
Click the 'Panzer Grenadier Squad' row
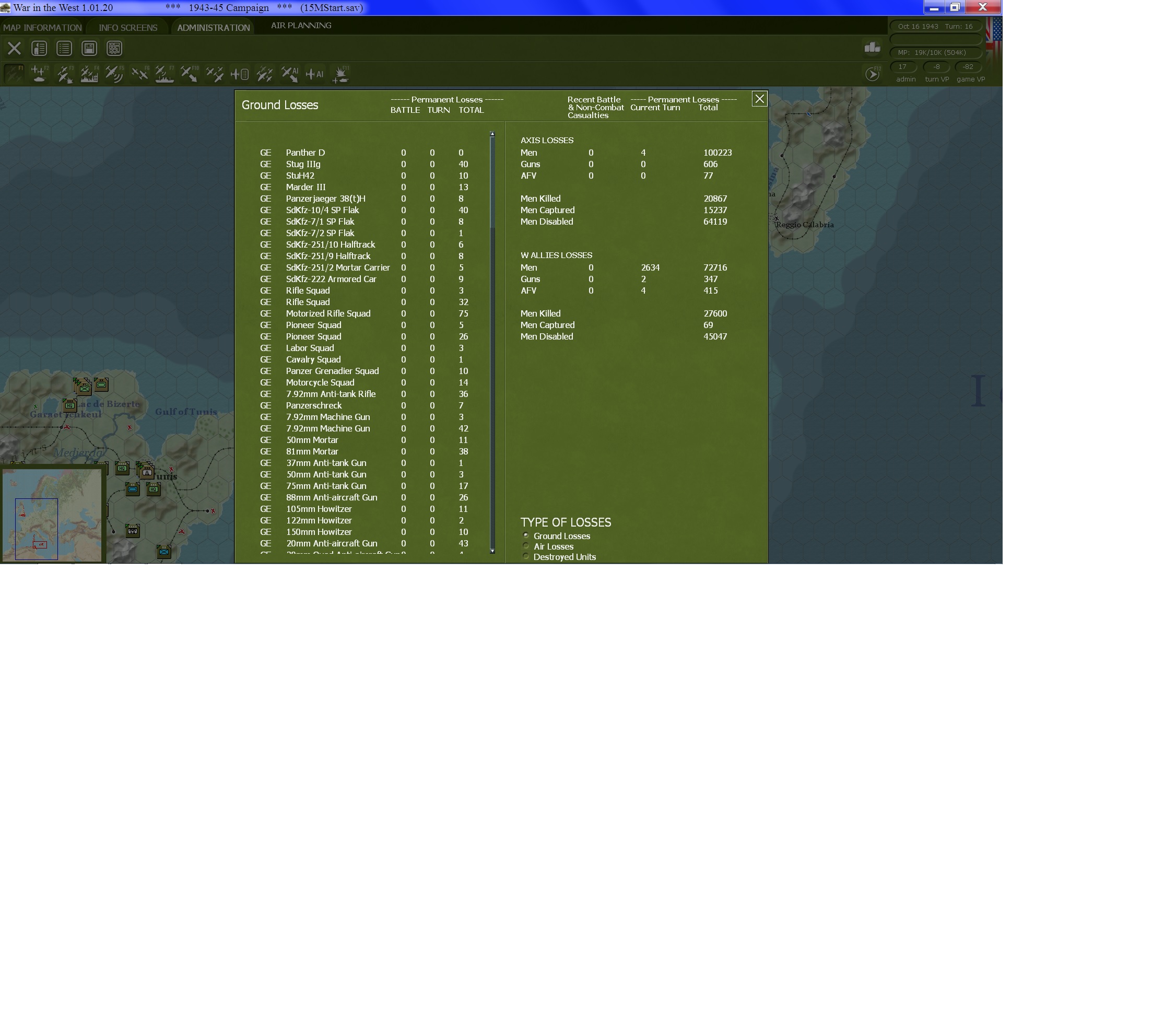tap(364, 371)
